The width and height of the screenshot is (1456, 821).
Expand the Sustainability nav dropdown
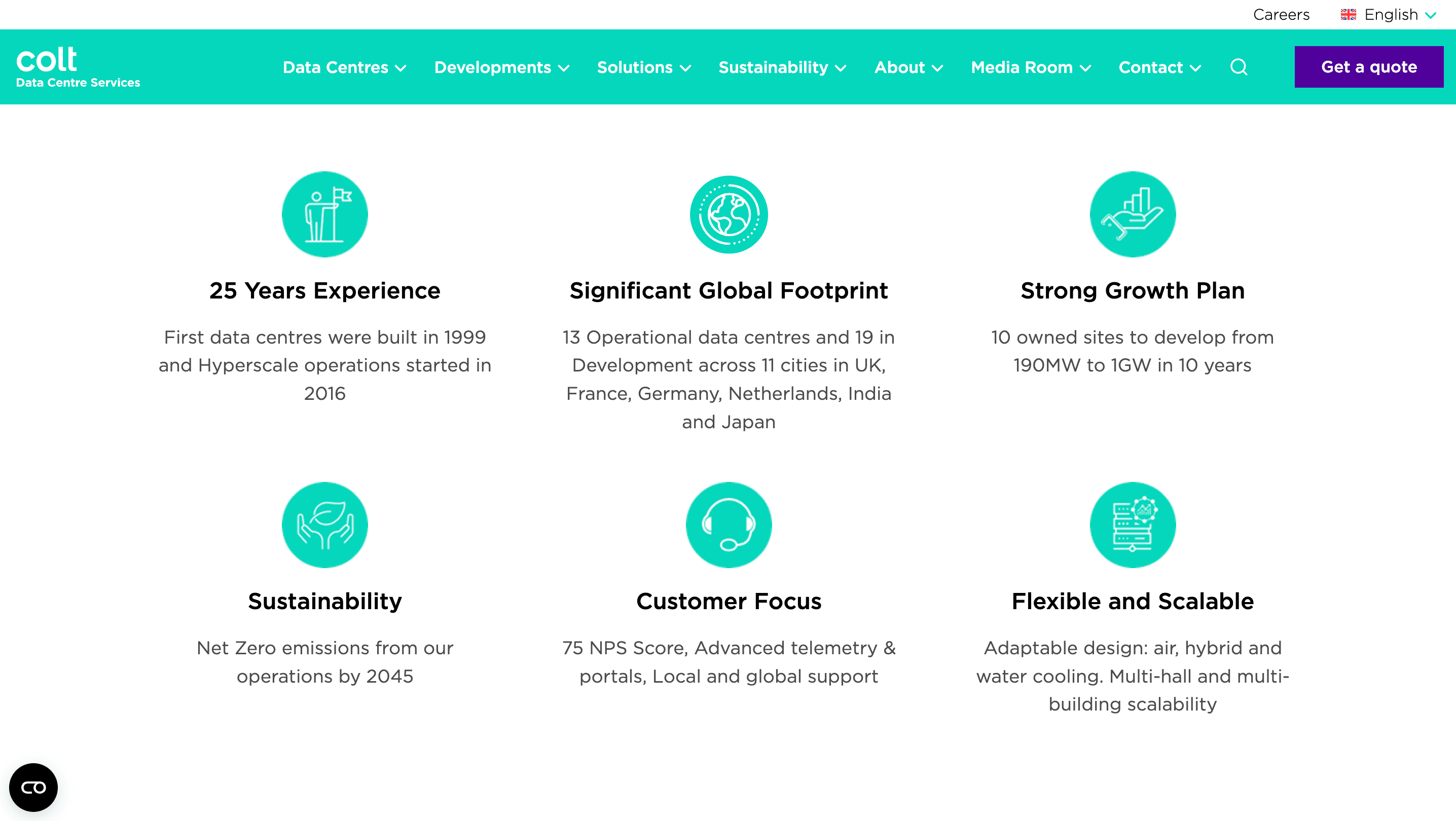[x=782, y=67]
